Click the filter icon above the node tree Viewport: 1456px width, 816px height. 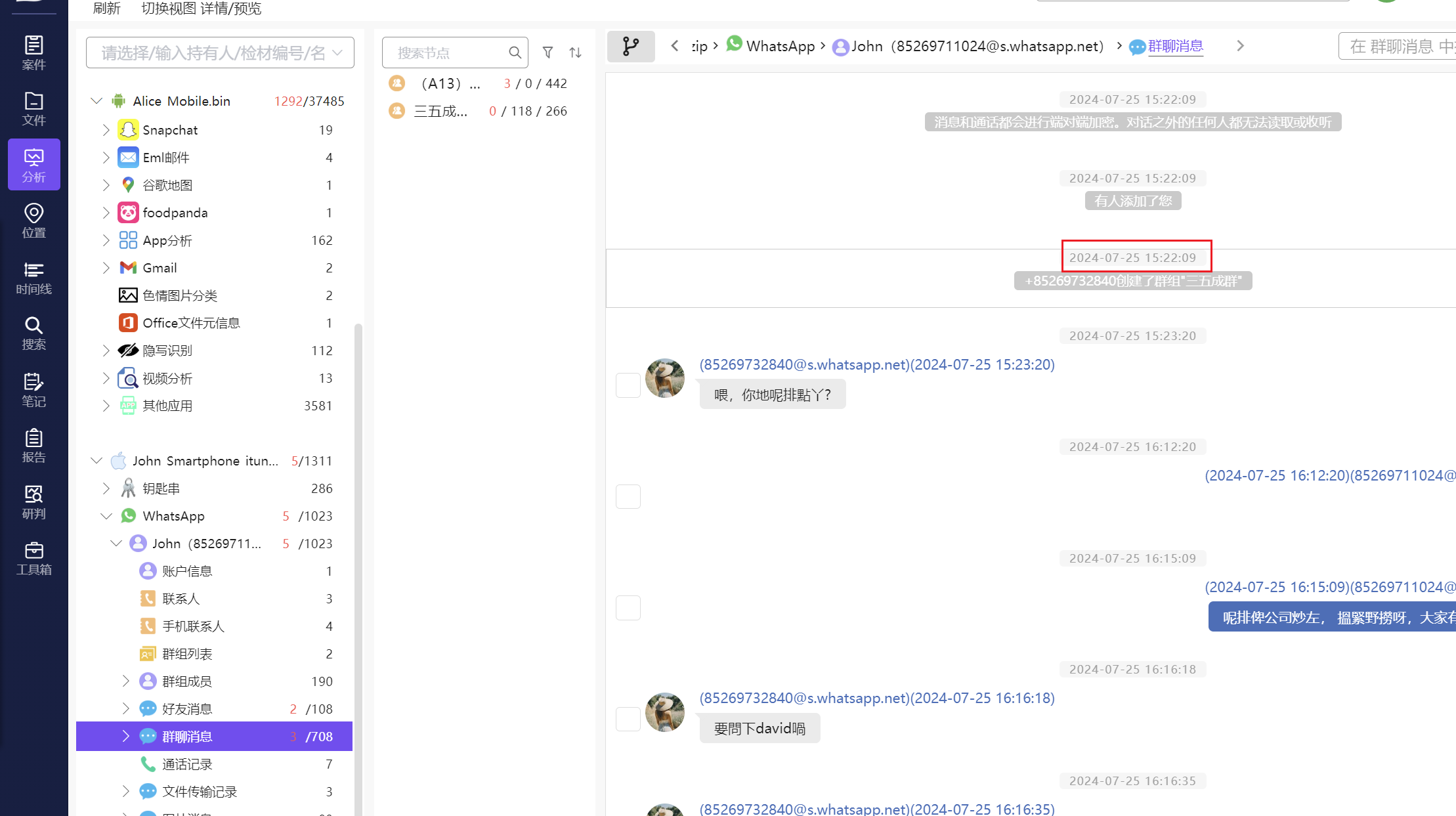(x=547, y=52)
